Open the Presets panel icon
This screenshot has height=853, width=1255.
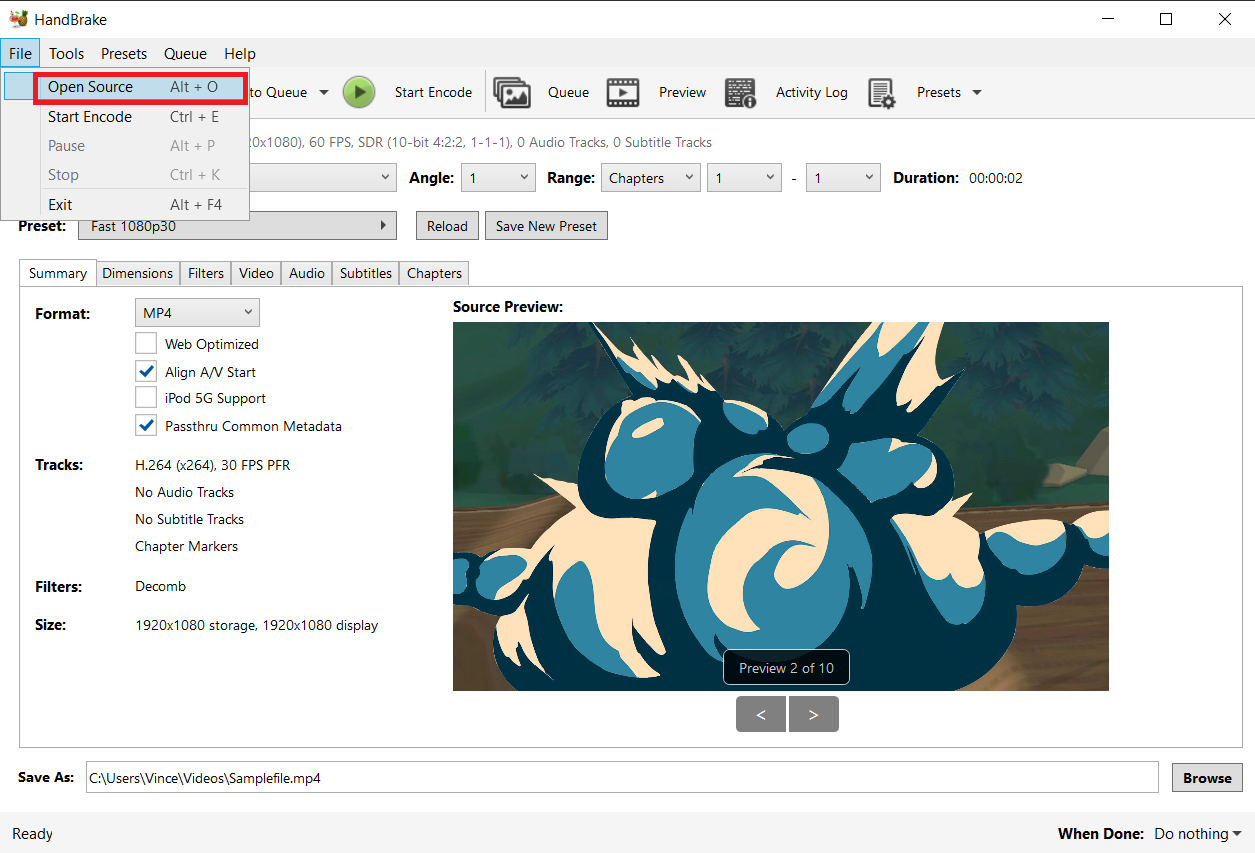(x=884, y=92)
